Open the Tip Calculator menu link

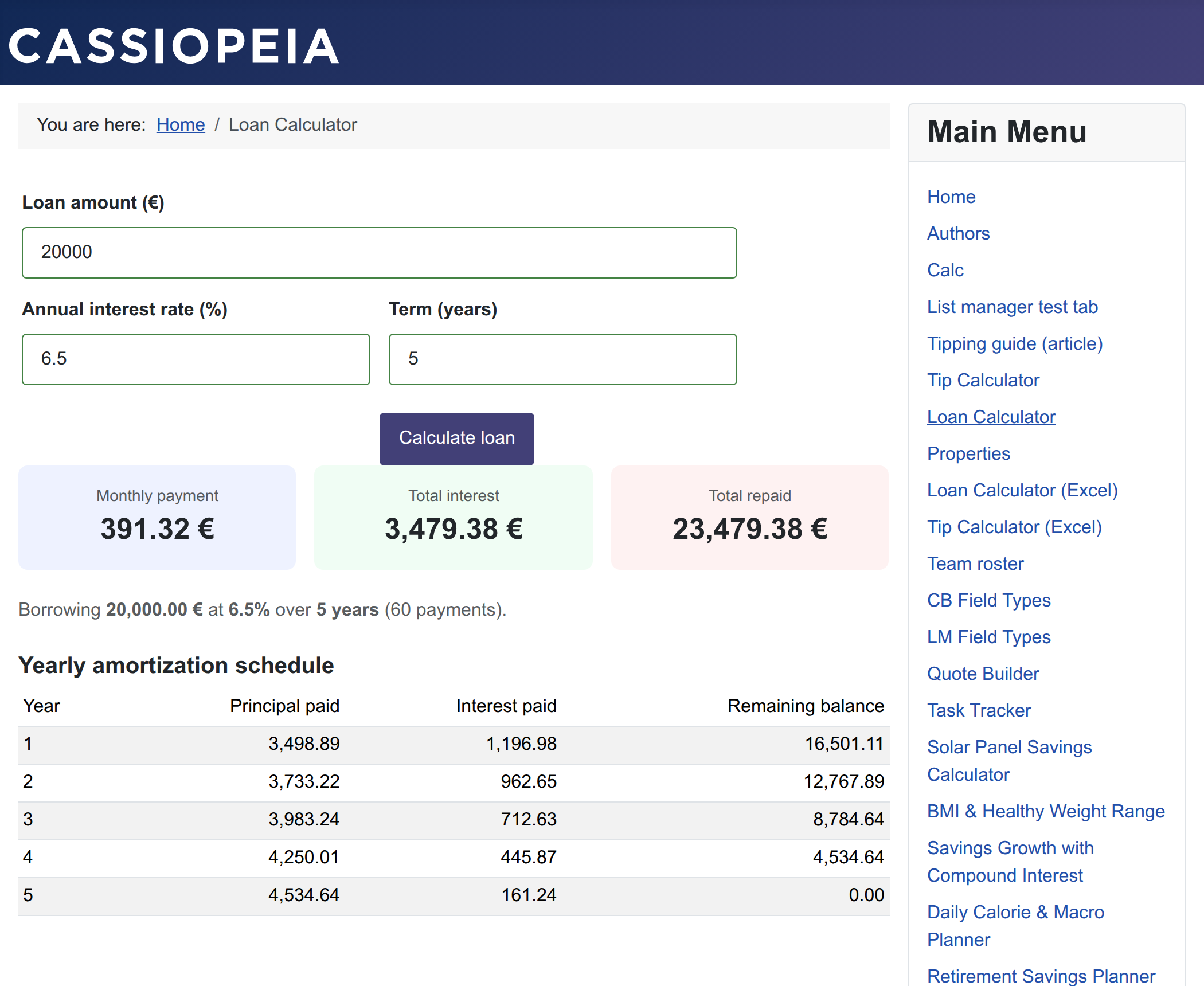click(983, 380)
